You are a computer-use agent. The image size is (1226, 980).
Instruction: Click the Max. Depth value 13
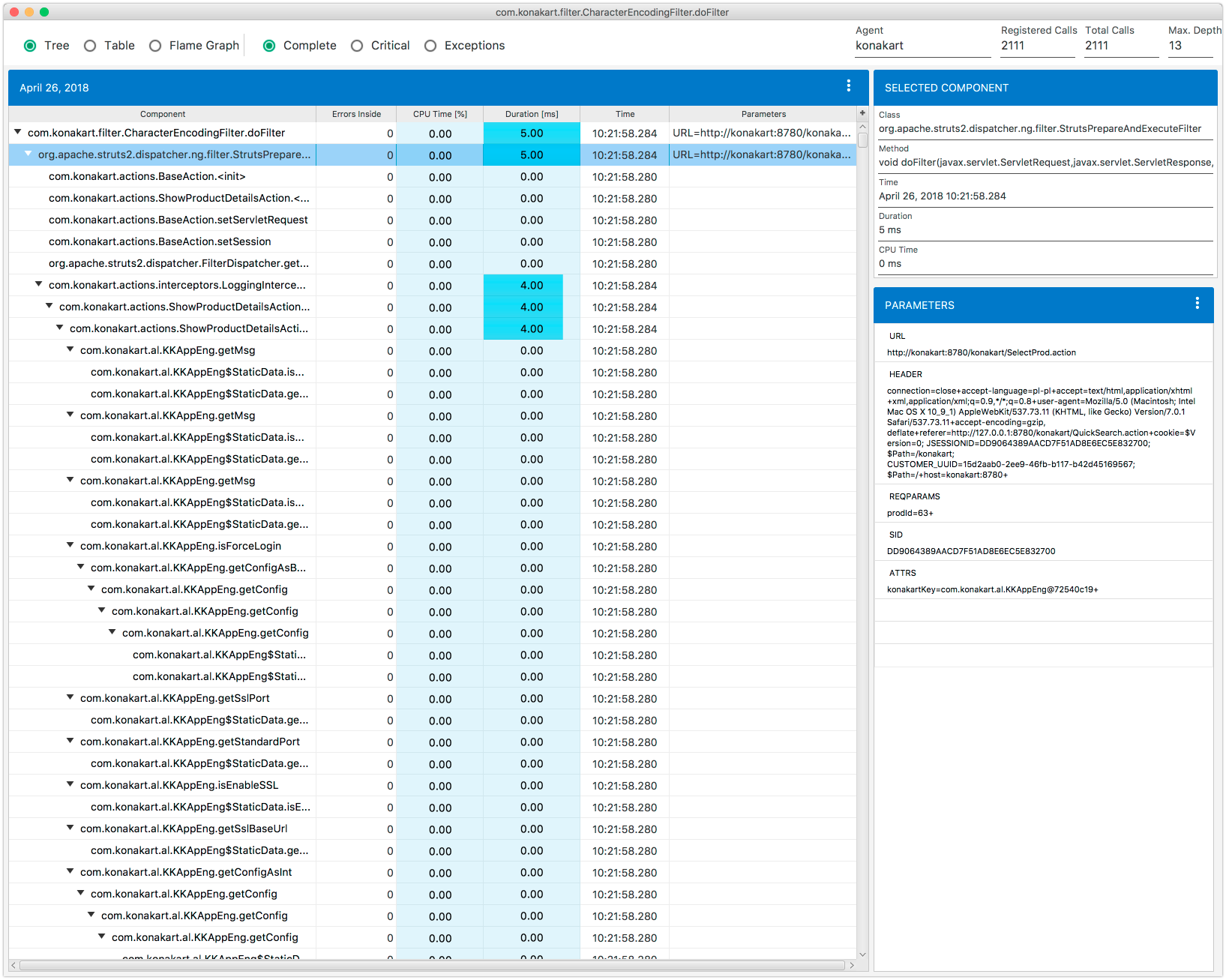pyautogui.click(x=1175, y=46)
